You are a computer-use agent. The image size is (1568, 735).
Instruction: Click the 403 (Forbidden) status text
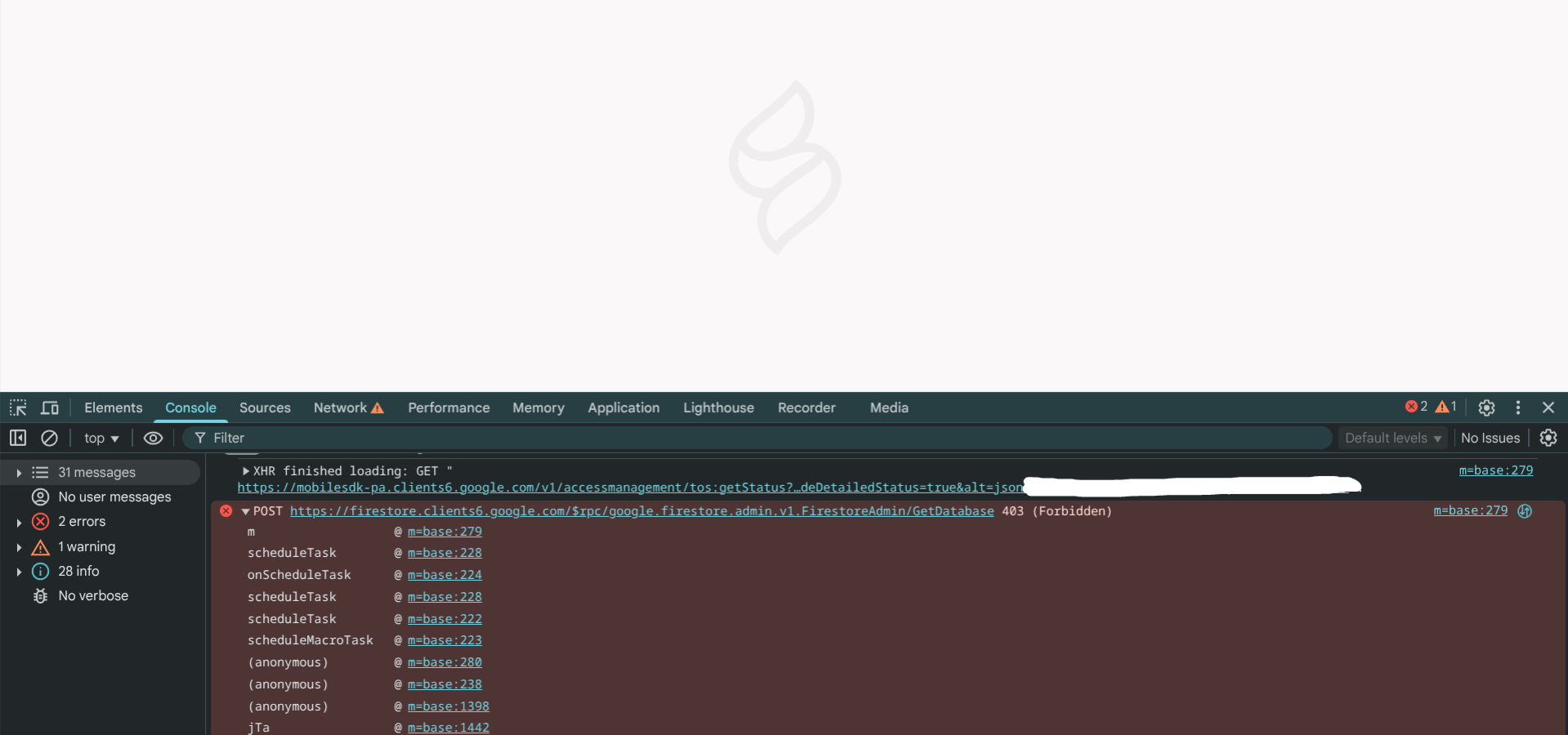point(1057,511)
